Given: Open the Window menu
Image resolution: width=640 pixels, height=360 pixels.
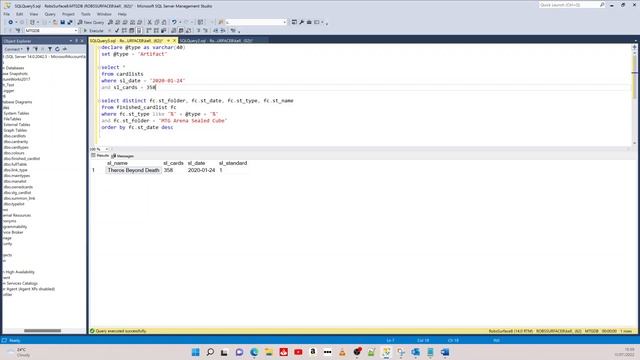Looking at the screenshot, I should click(104, 14).
